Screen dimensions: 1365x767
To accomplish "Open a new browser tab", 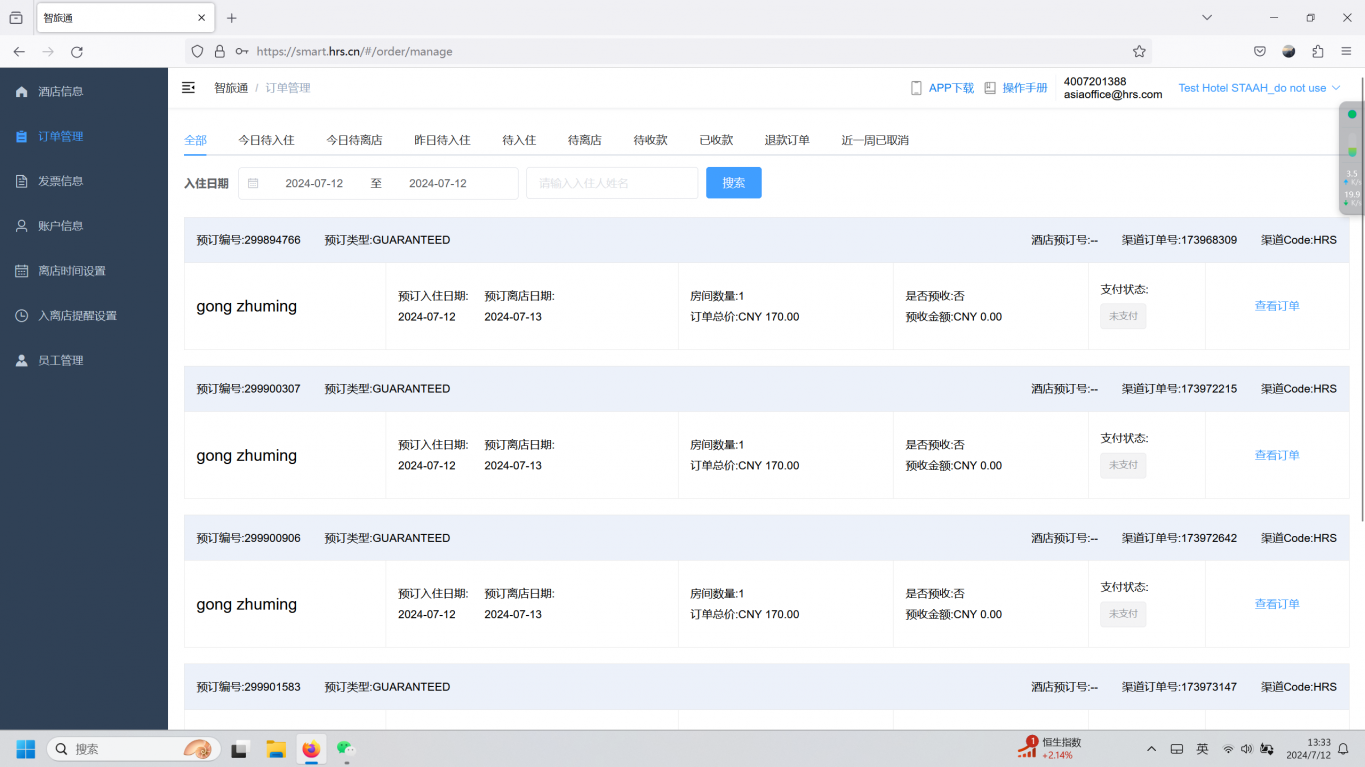I will [232, 18].
